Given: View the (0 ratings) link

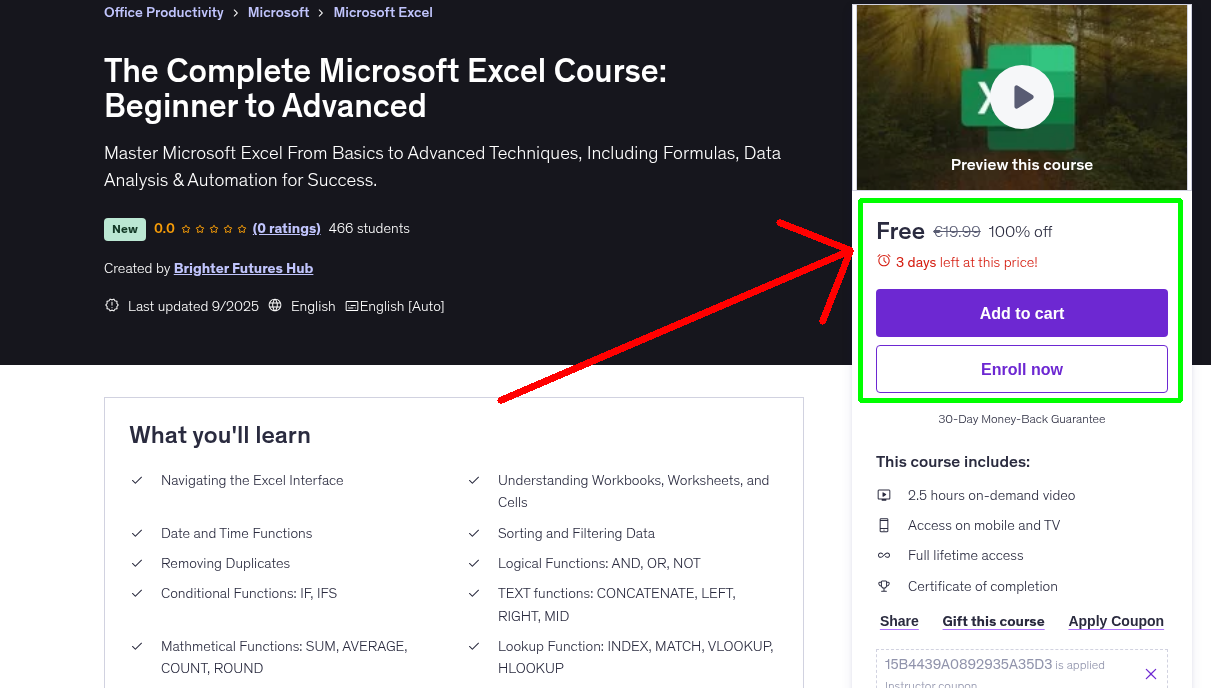Looking at the screenshot, I should coord(286,228).
